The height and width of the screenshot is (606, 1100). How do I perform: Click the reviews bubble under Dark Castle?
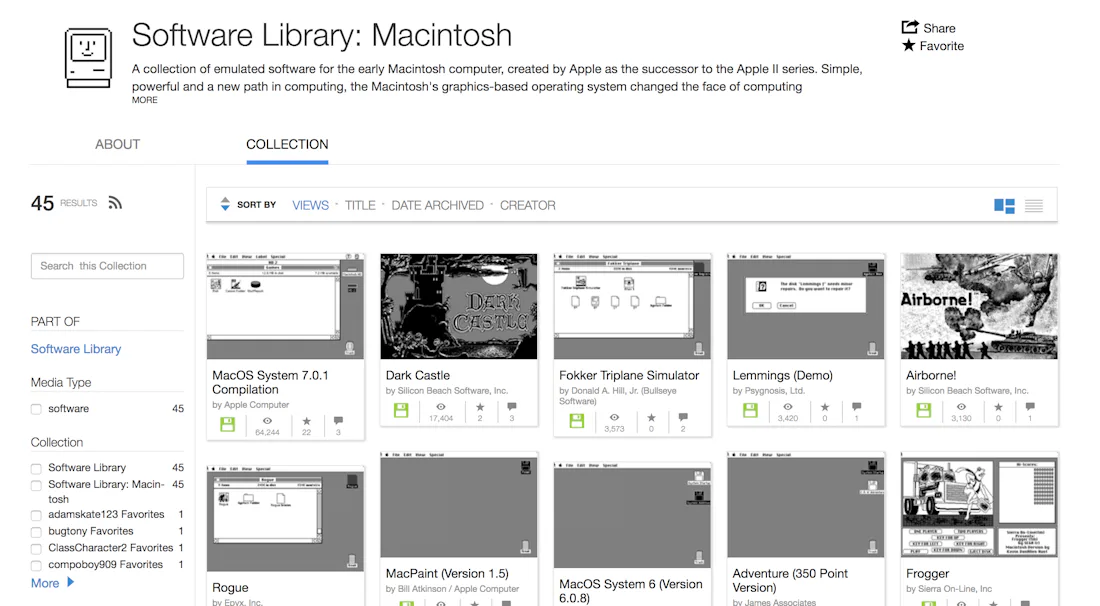coord(511,407)
